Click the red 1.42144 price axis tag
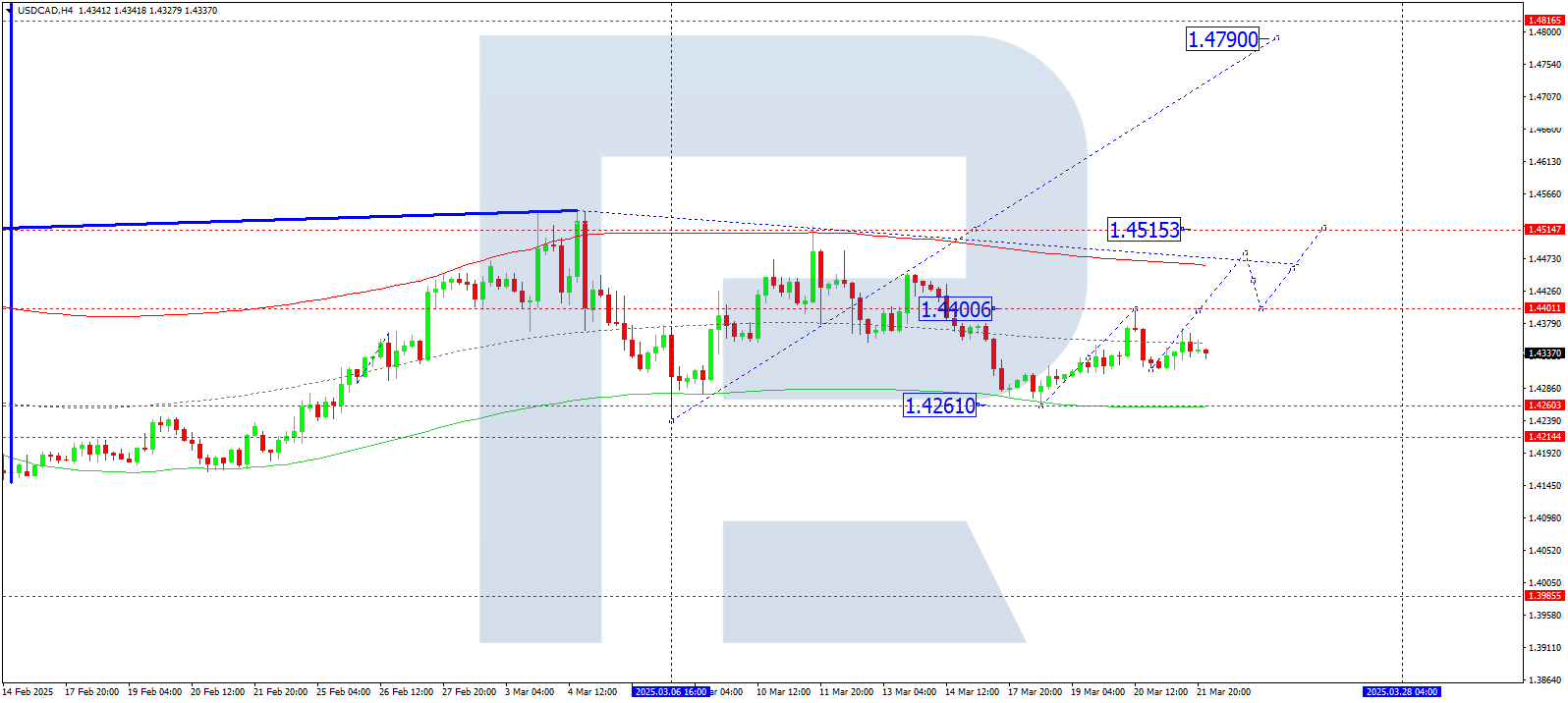Screen dimensions: 1568x703 point(1542,437)
